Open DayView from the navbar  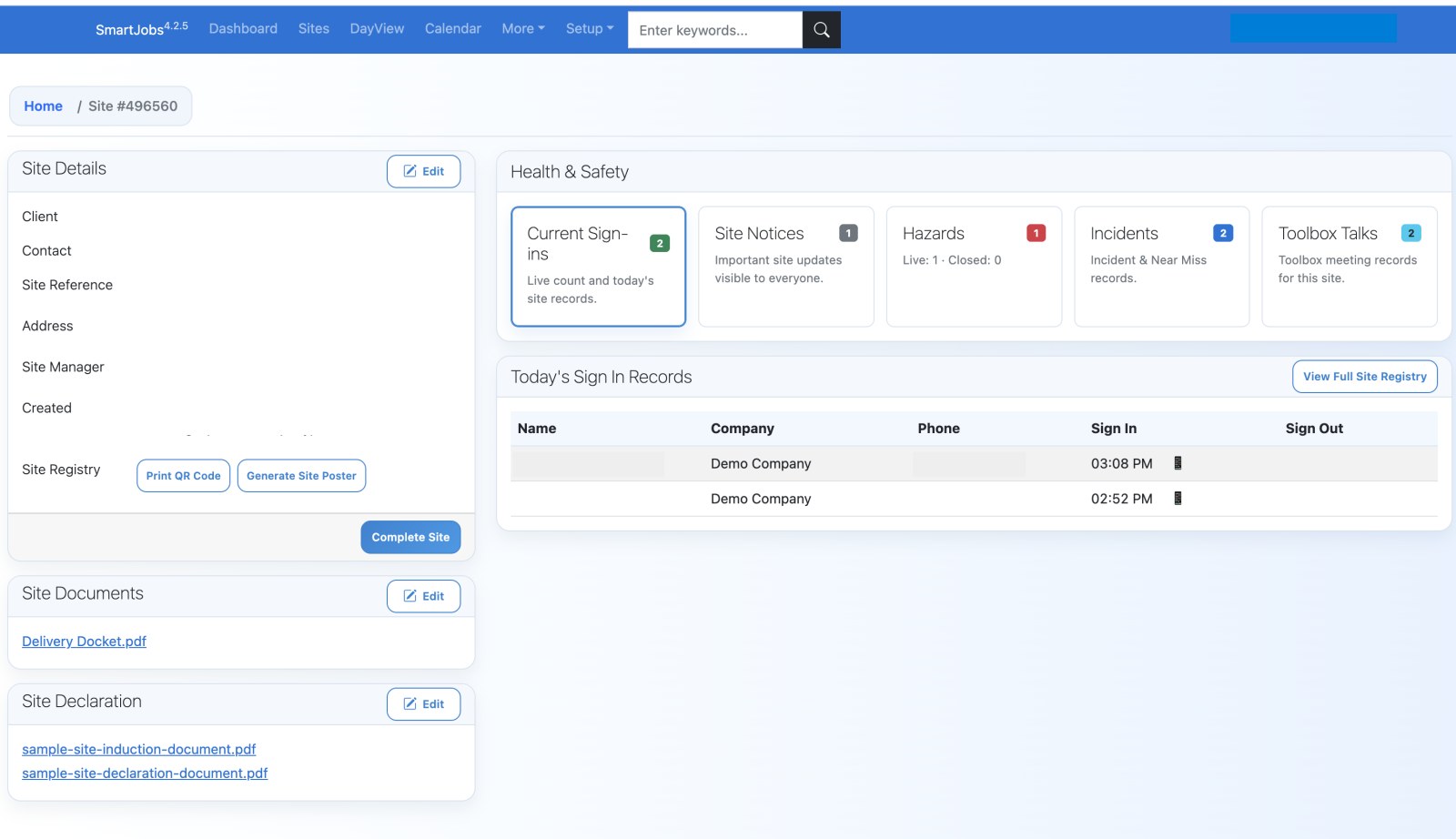tap(377, 29)
